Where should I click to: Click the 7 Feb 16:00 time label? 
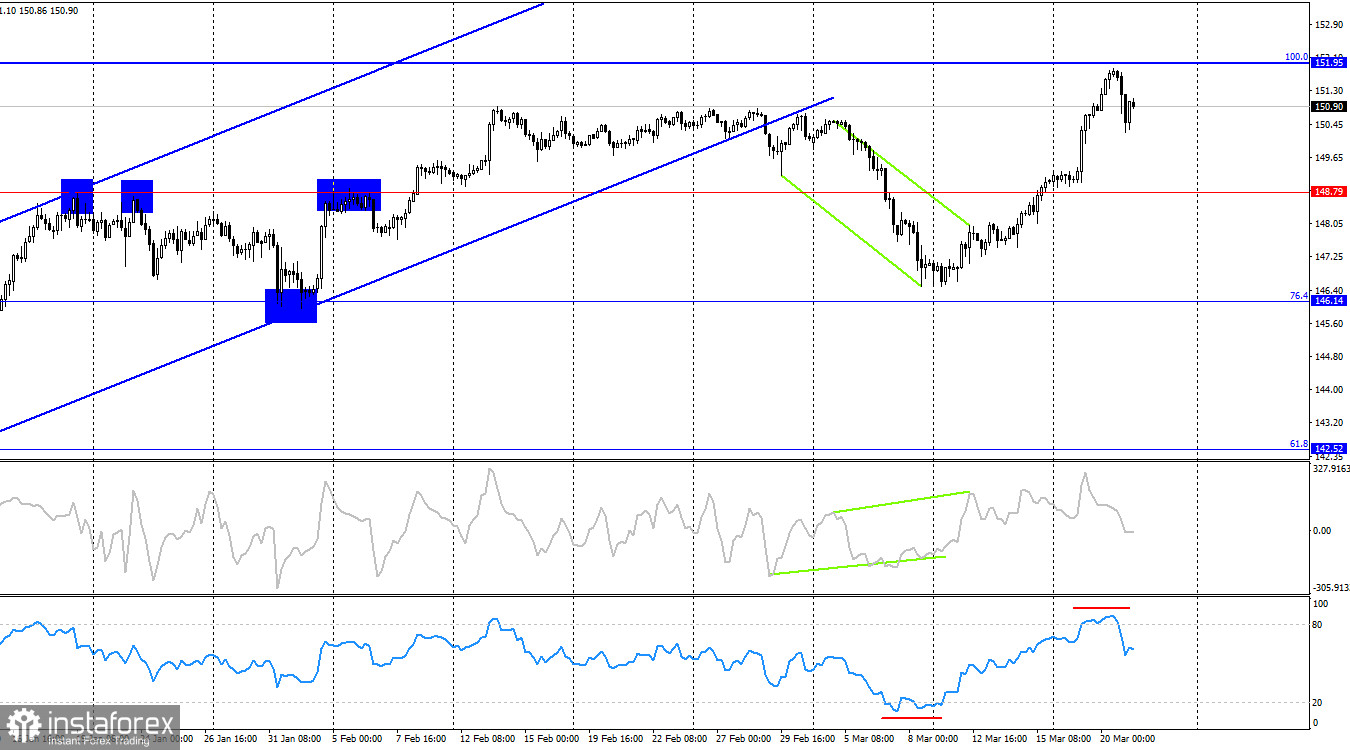coord(422,740)
